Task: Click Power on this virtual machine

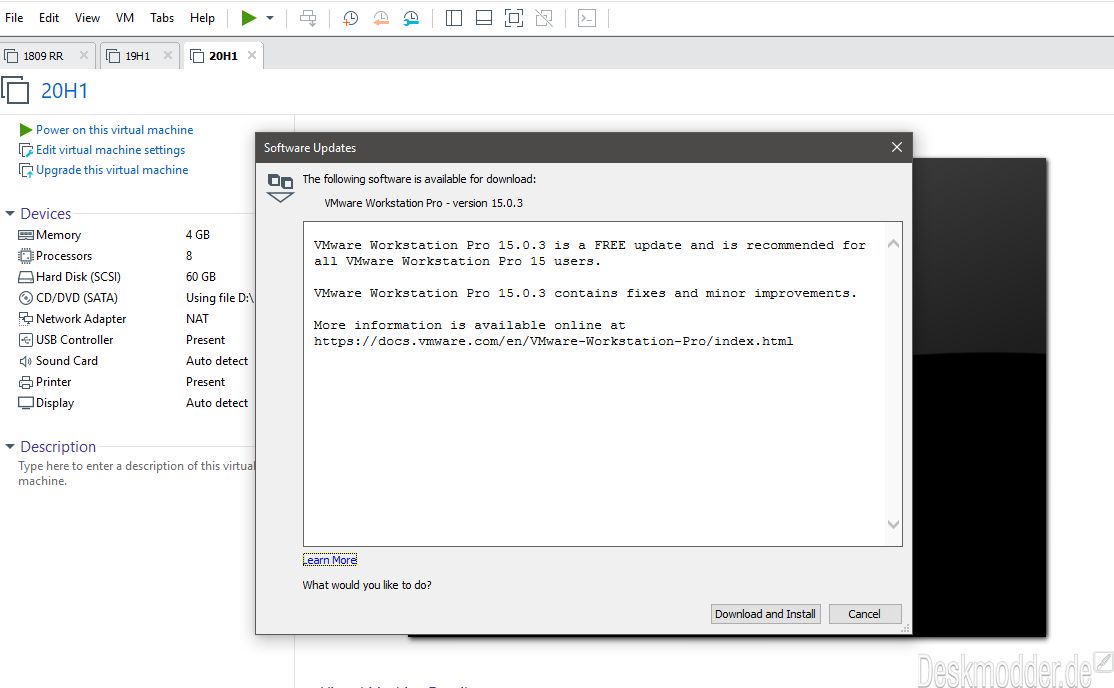Action: coord(114,129)
